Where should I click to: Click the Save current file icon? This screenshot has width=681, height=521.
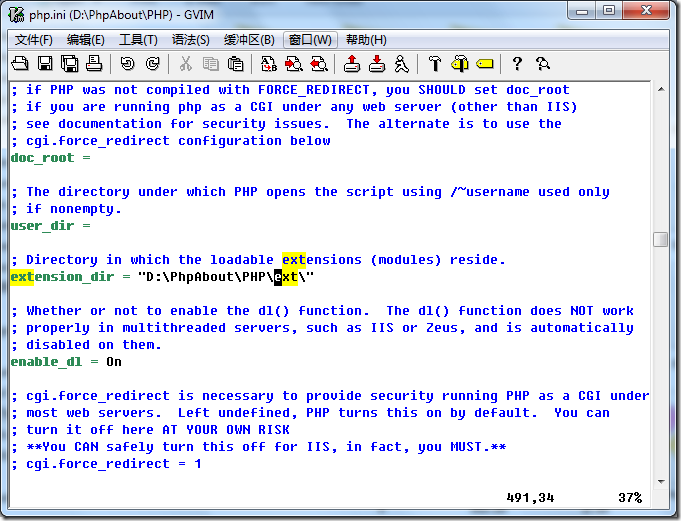point(45,64)
